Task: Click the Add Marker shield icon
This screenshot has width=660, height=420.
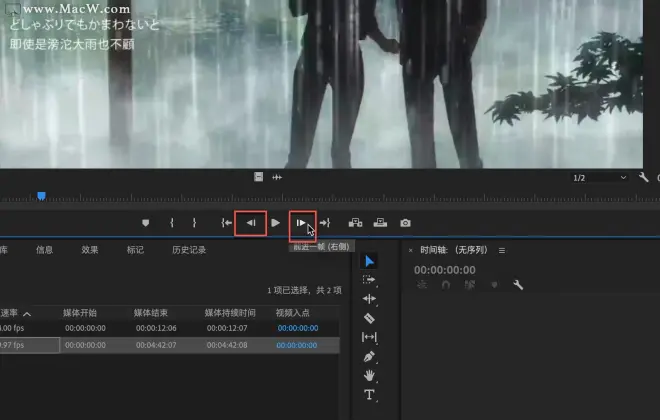Action: pyautogui.click(x=146, y=223)
